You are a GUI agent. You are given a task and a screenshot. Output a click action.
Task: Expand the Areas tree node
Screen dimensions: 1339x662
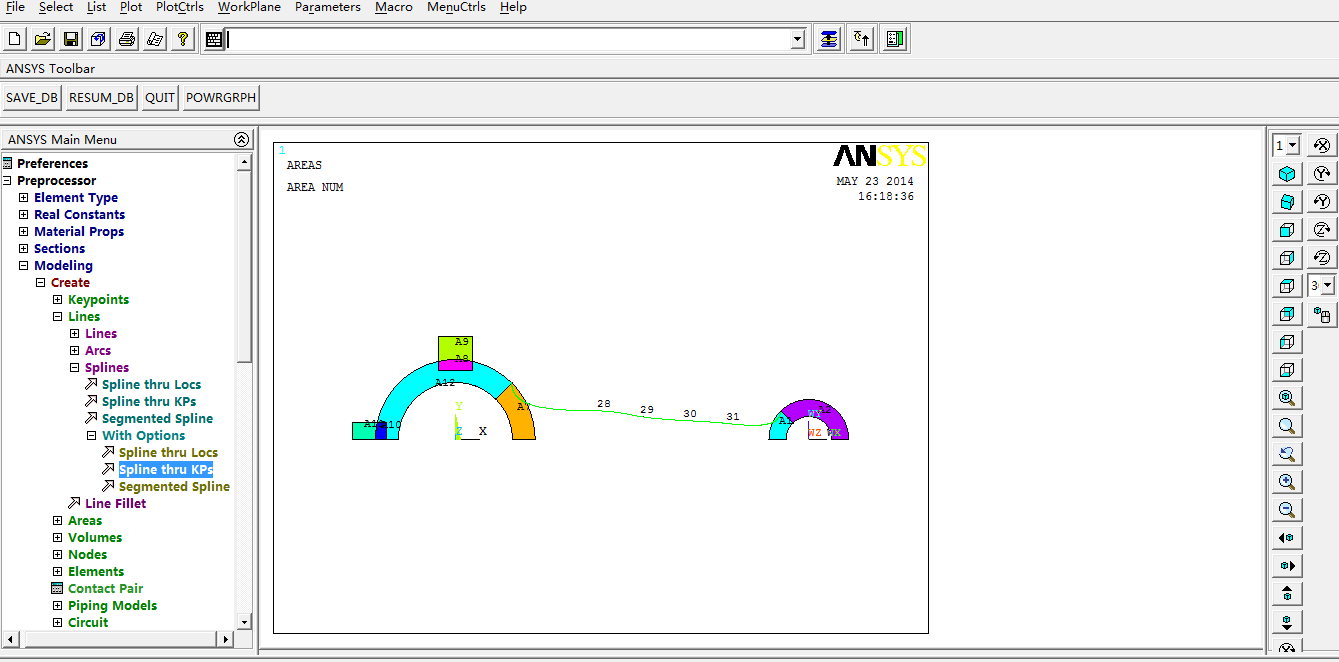coord(58,521)
